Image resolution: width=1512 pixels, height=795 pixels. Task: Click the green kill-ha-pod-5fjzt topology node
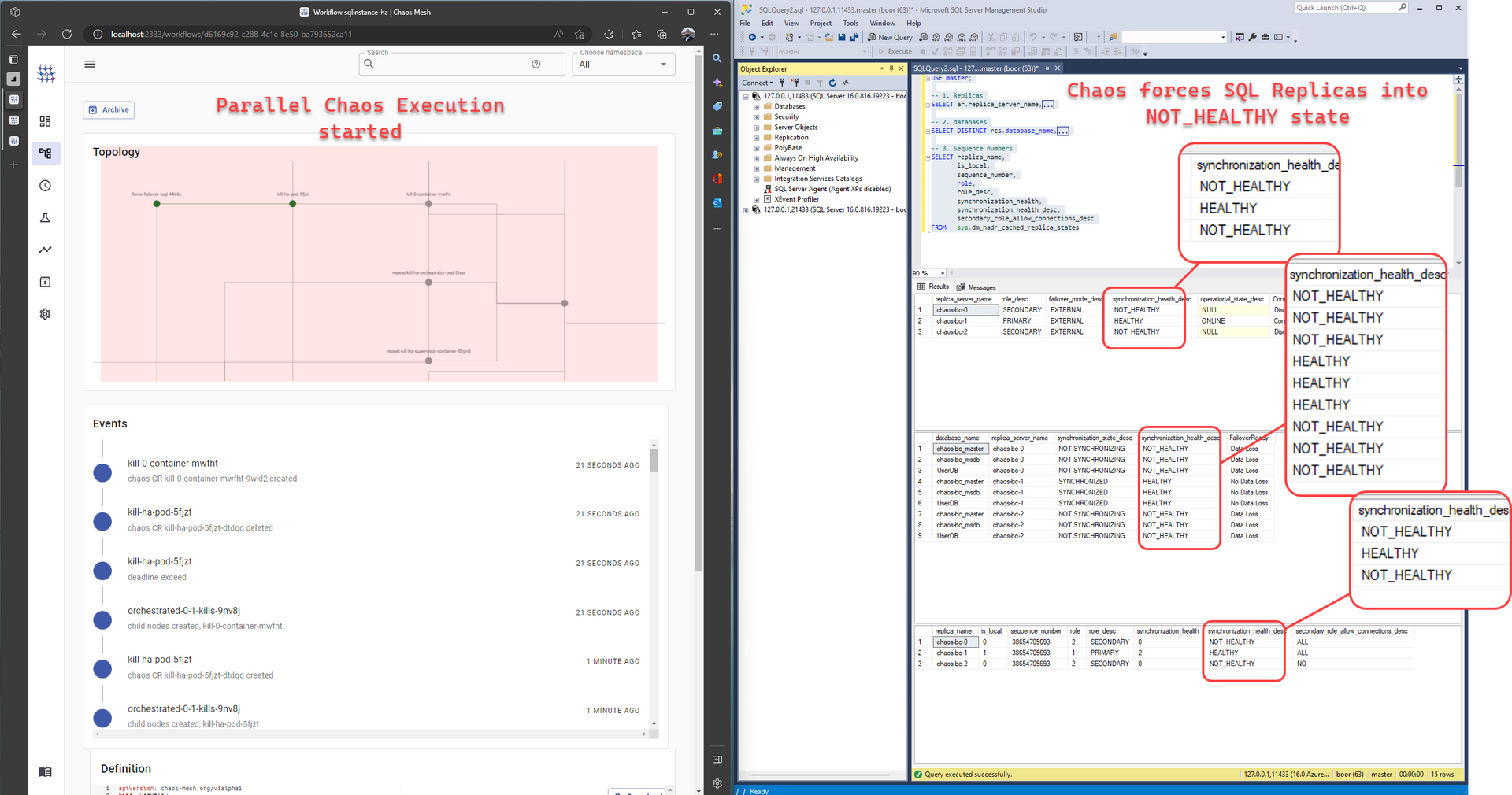tap(293, 204)
